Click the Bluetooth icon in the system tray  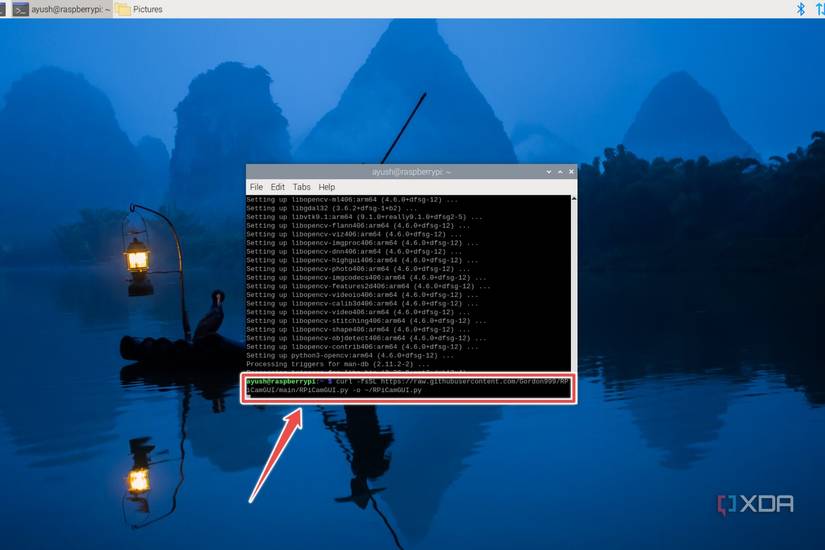801,9
